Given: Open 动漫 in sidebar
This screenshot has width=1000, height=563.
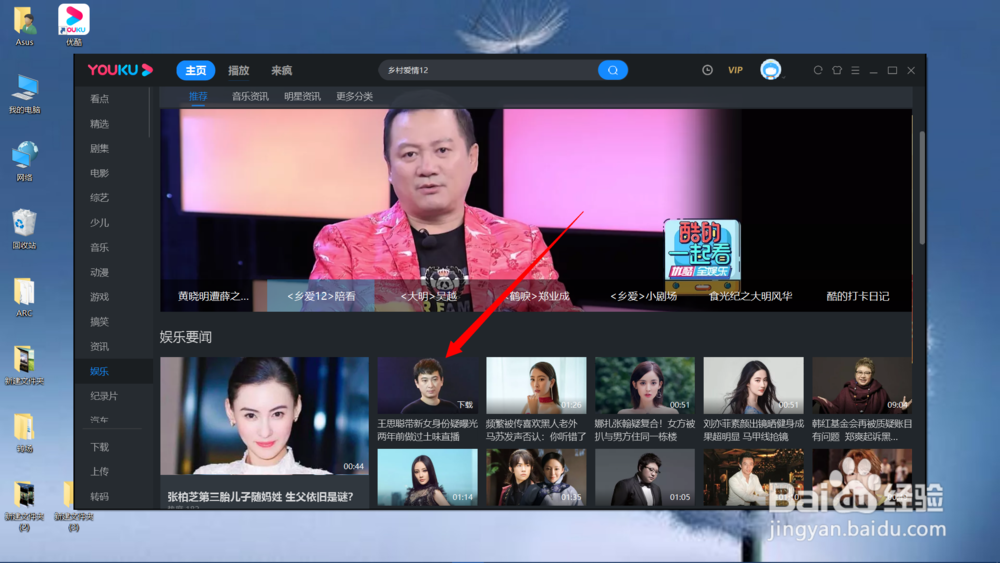Looking at the screenshot, I should (x=99, y=272).
